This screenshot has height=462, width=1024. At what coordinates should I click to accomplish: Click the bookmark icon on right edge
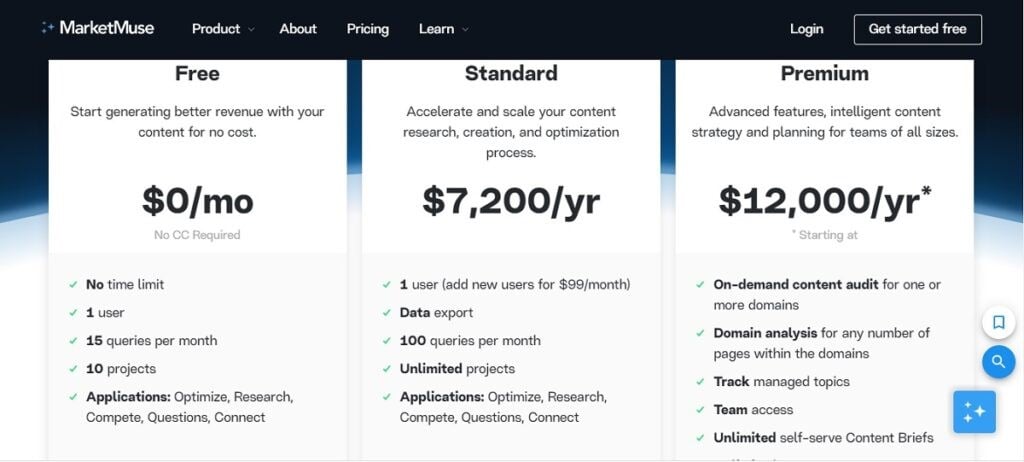click(998, 322)
